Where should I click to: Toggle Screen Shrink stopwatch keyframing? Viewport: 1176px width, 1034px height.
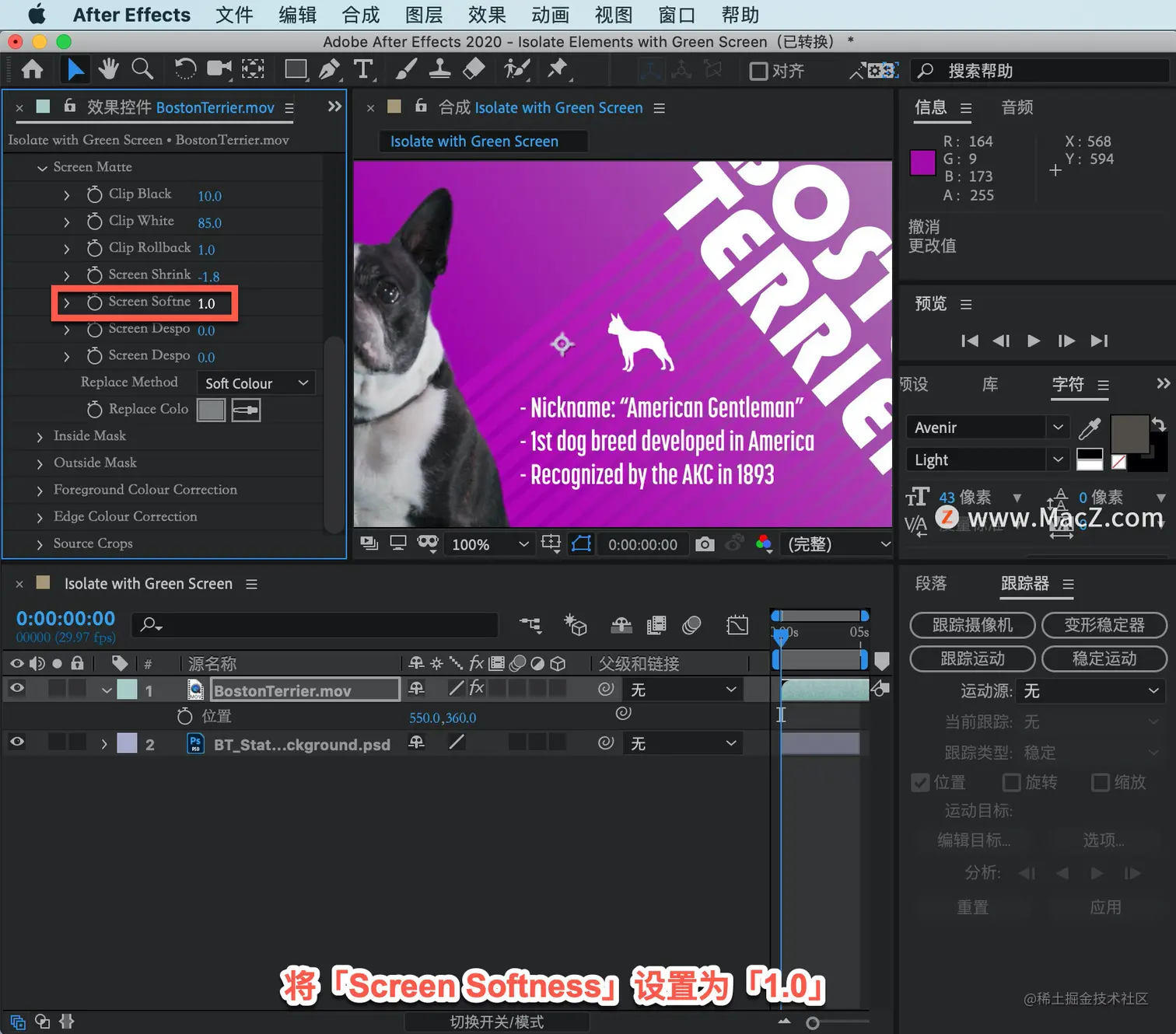coord(94,275)
